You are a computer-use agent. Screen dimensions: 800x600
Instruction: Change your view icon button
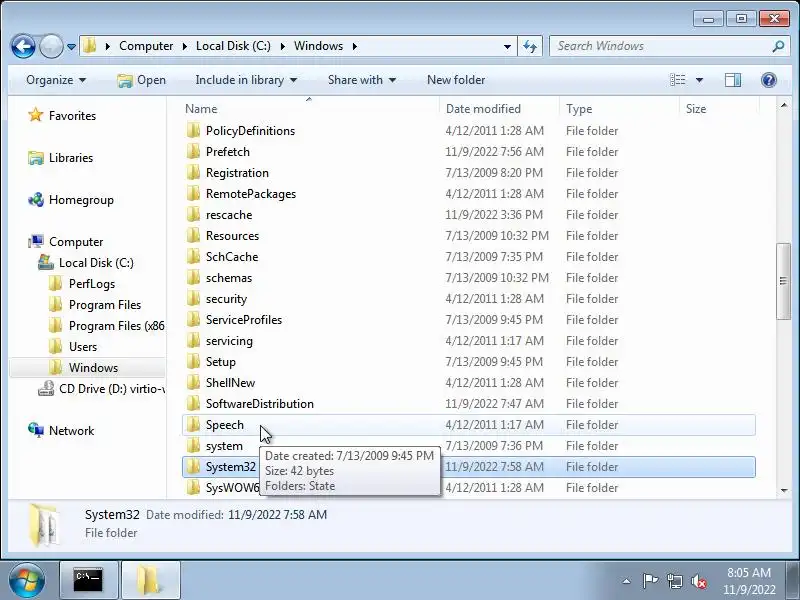678,80
